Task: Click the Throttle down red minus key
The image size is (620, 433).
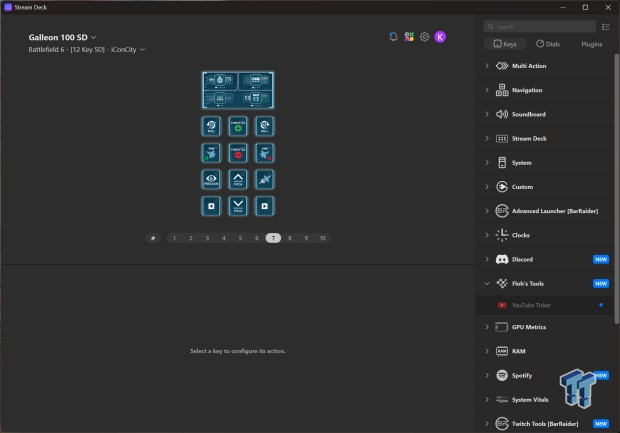Action: (x=238, y=153)
